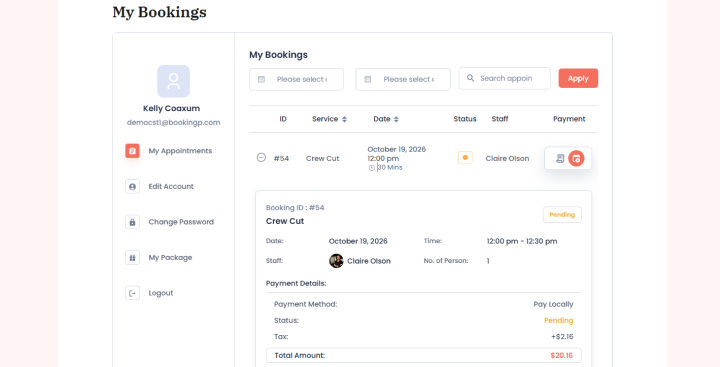Click the democst1@bookingp.com email text
Image resolution: width=720 pixels, height=367 pixels.
[174, 123]
